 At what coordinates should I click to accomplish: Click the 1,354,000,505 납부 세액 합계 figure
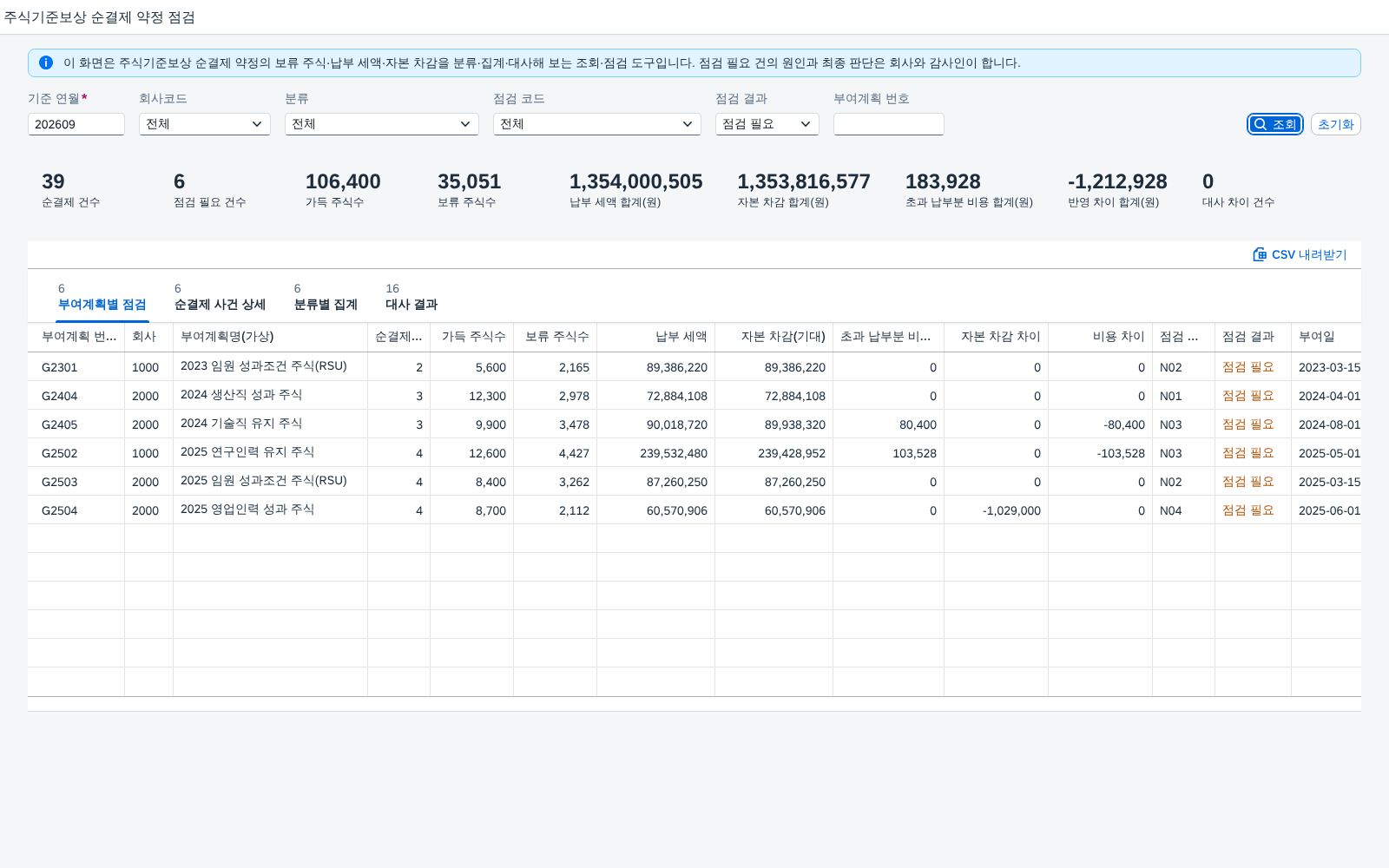(x=635, y=181)
